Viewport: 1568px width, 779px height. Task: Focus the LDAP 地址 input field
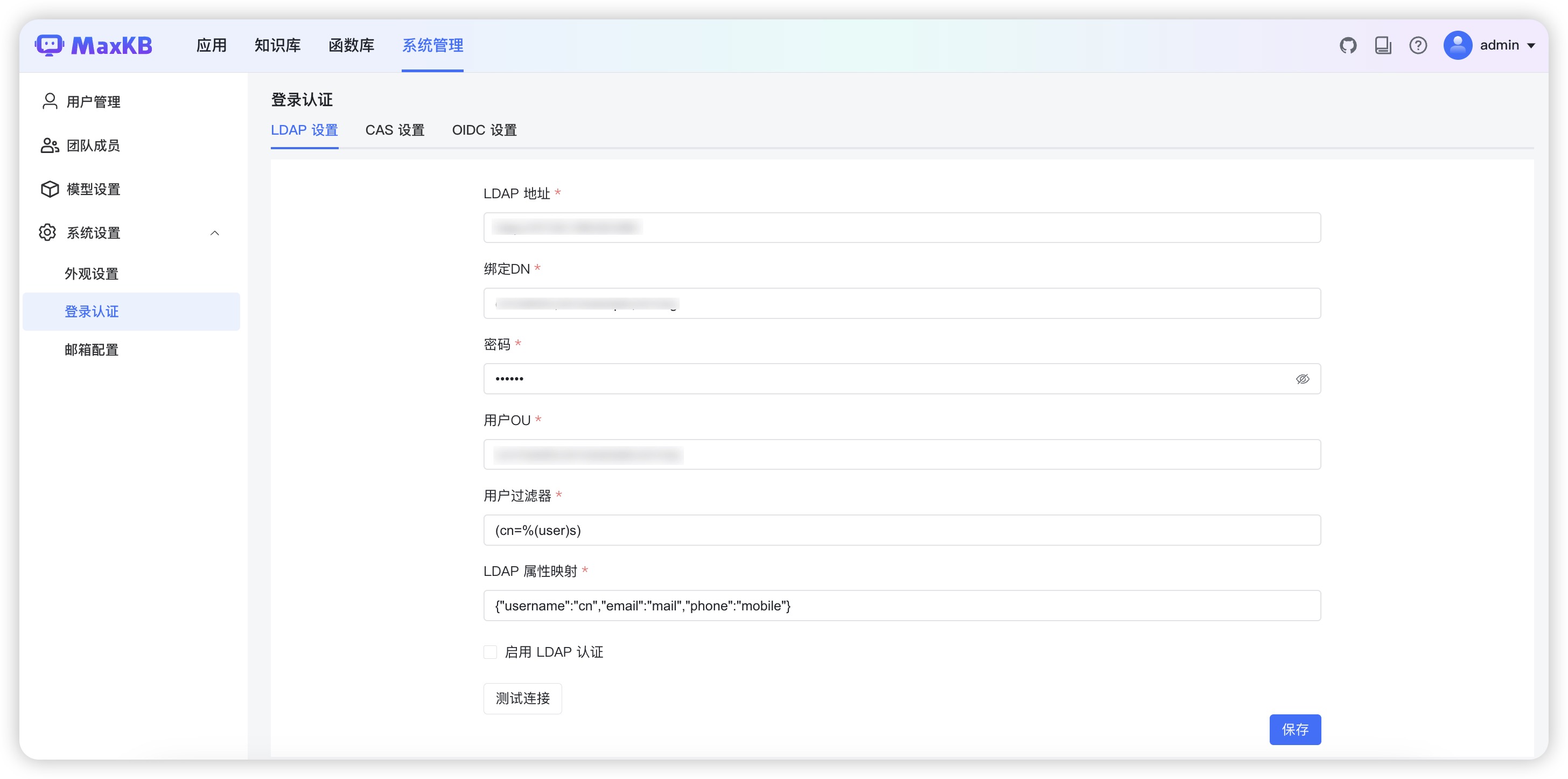point(901,227)
